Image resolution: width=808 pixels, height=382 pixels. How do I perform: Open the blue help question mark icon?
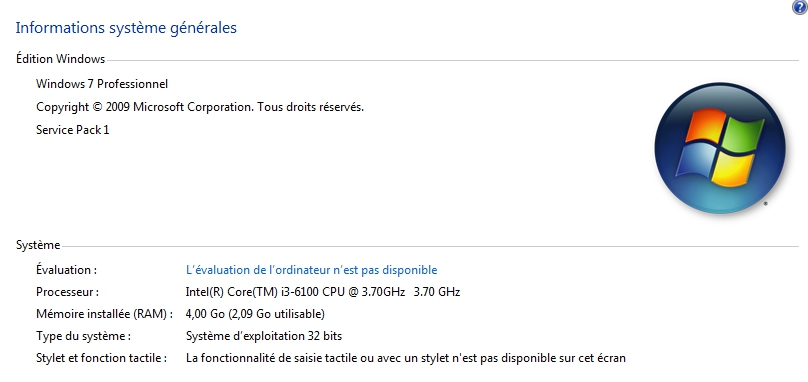pyautogui.click(x=800, y=7)
